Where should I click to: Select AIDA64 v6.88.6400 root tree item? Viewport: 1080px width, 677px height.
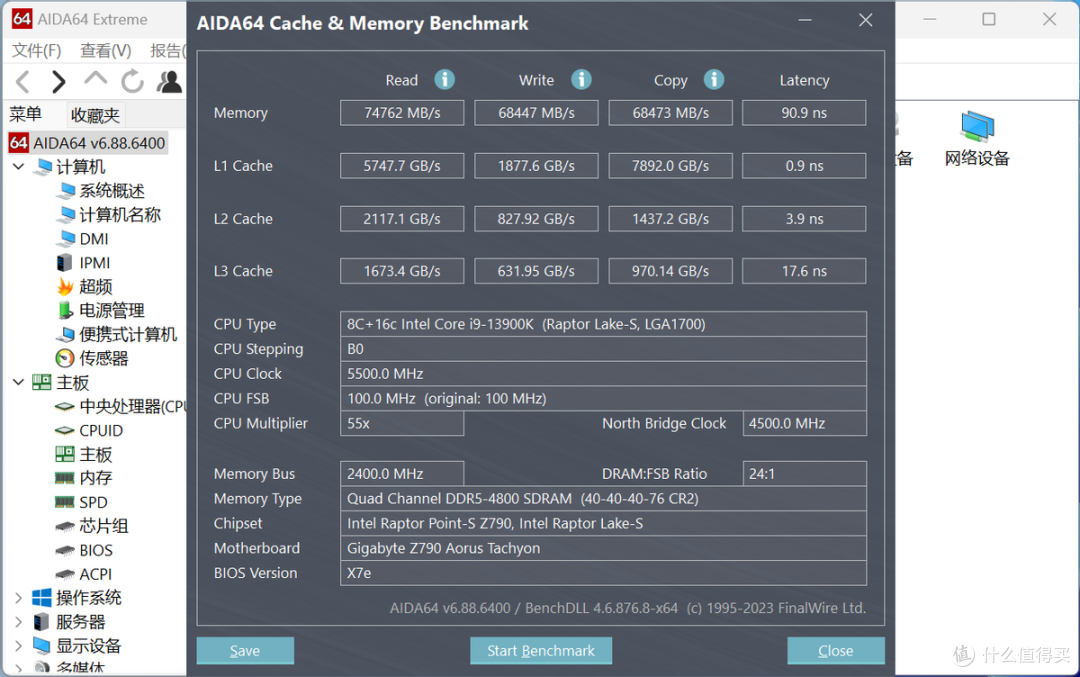pos(88,143)
